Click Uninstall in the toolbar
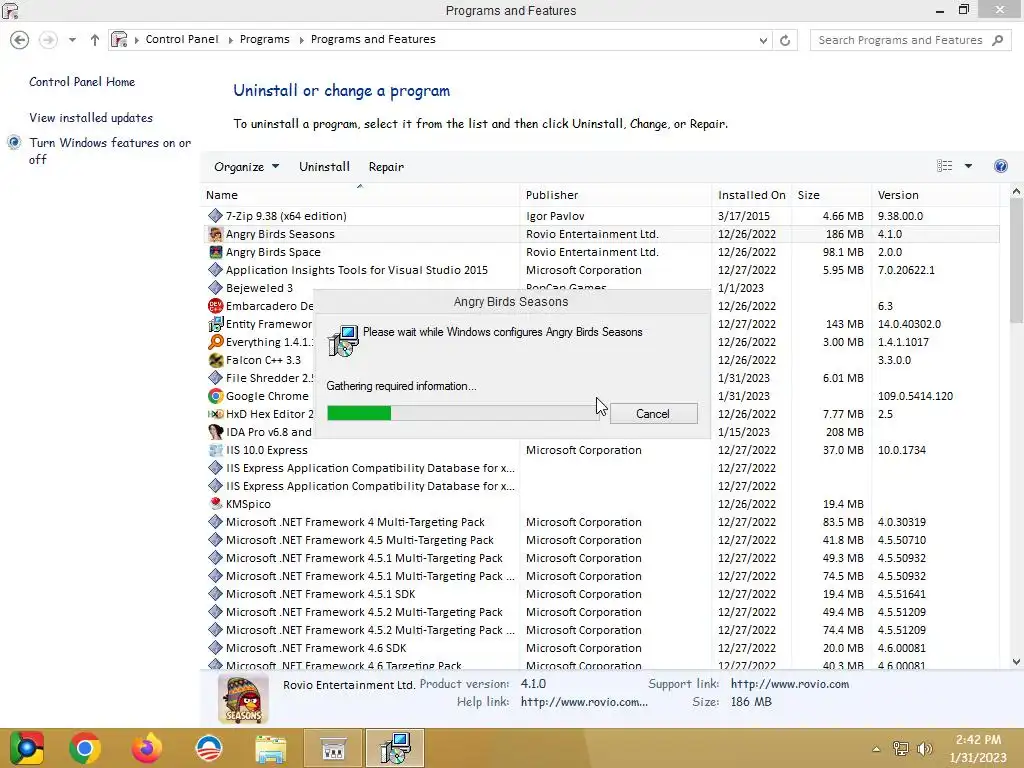The height and width of the screenshot is (768, 1024). click(324, 167)
